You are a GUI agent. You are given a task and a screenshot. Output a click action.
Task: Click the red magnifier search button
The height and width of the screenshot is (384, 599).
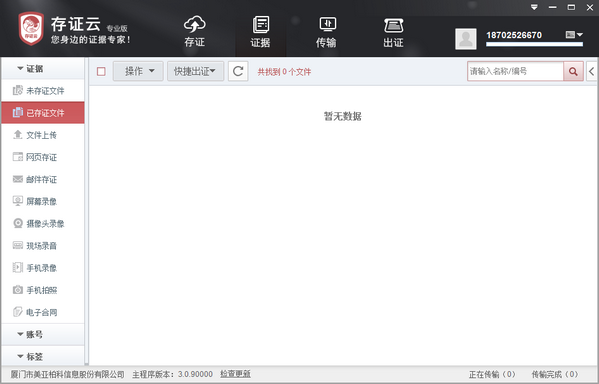[573, 71]
